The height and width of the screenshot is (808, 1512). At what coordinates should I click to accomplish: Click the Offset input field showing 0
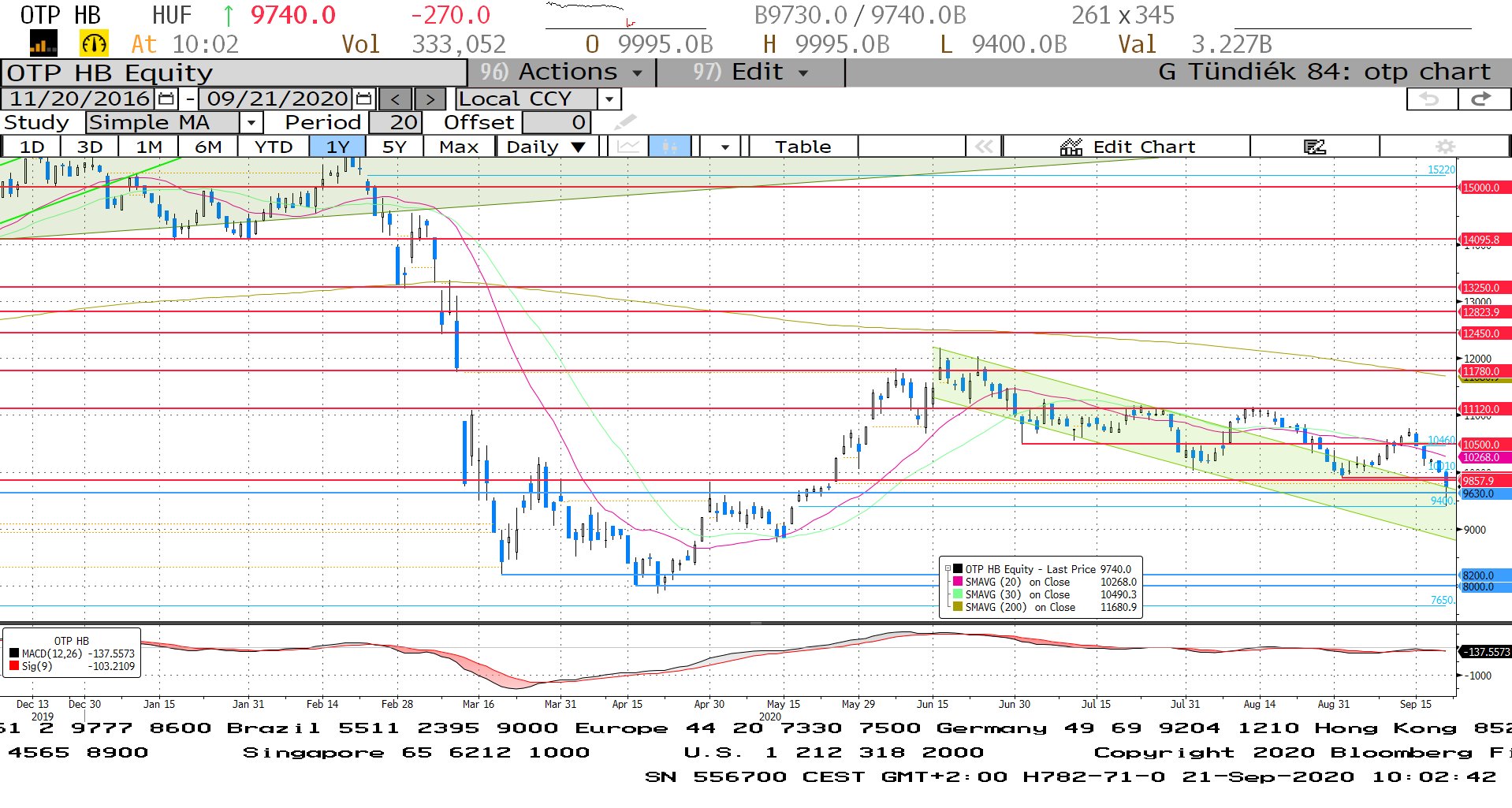tap(557, 123)
